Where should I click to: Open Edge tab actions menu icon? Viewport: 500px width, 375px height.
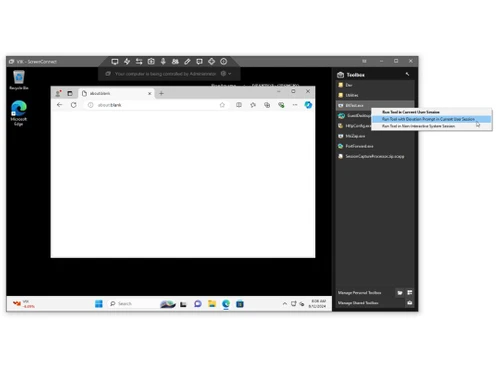tap(70, 93)
